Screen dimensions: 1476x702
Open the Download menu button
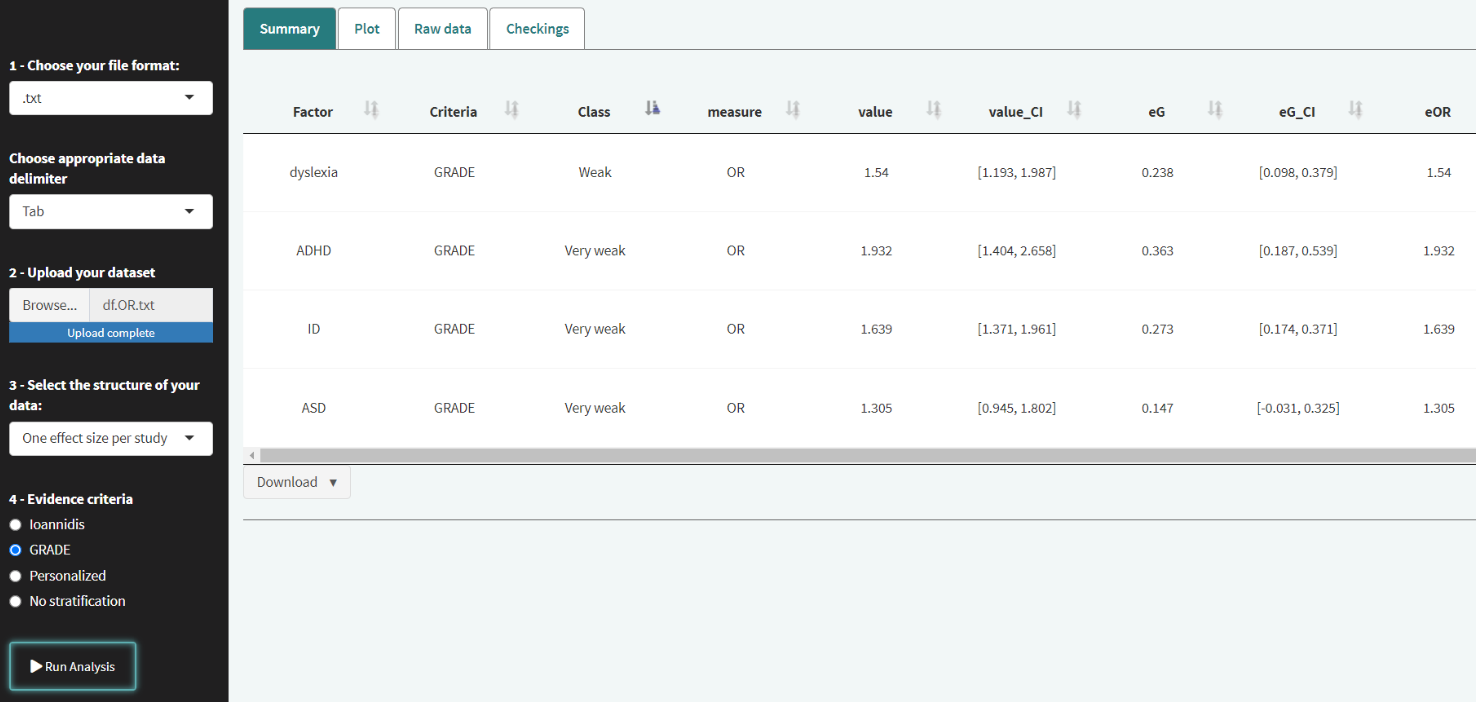point(297,482)
